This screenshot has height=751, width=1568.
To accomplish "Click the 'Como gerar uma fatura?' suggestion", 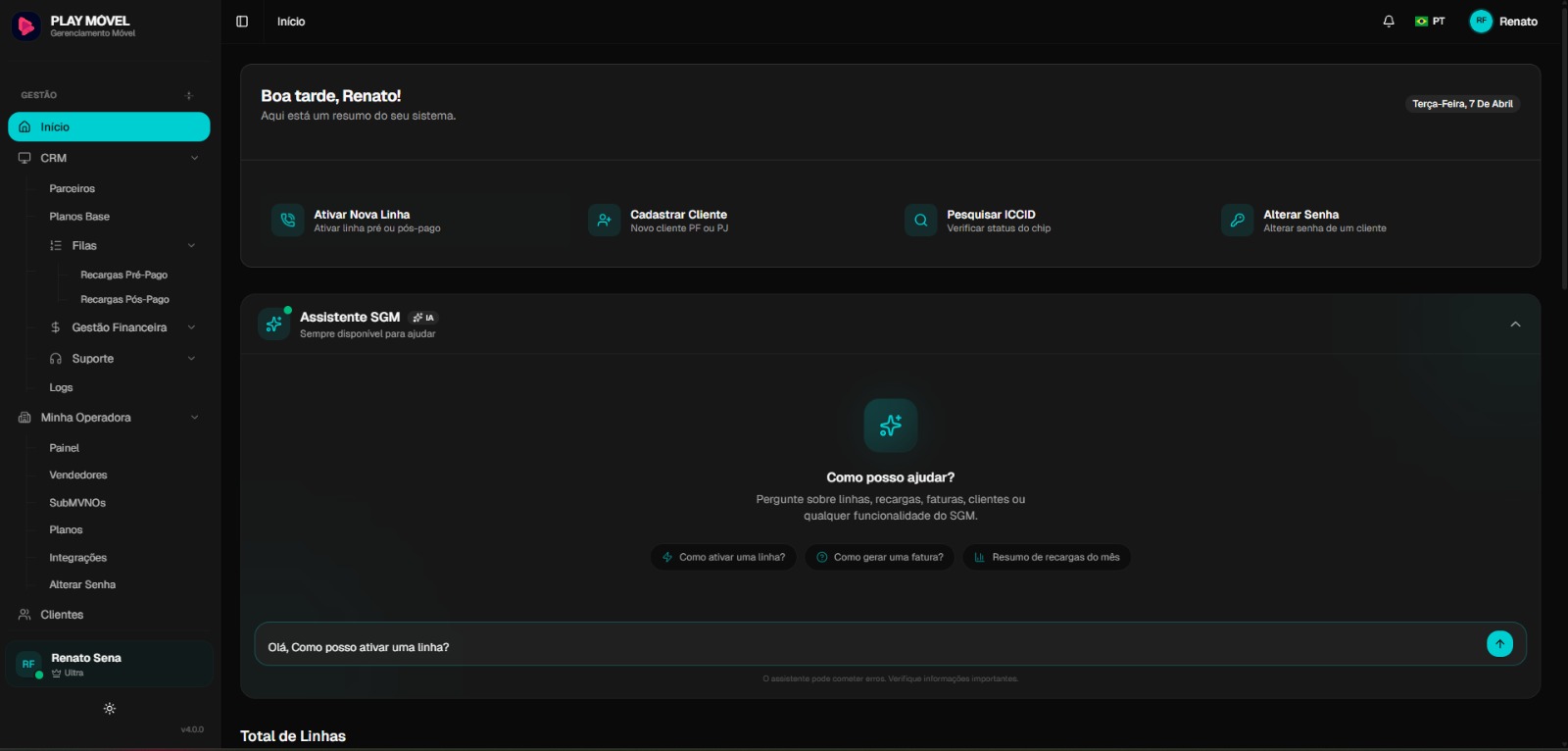I will [x=879, y=557].
